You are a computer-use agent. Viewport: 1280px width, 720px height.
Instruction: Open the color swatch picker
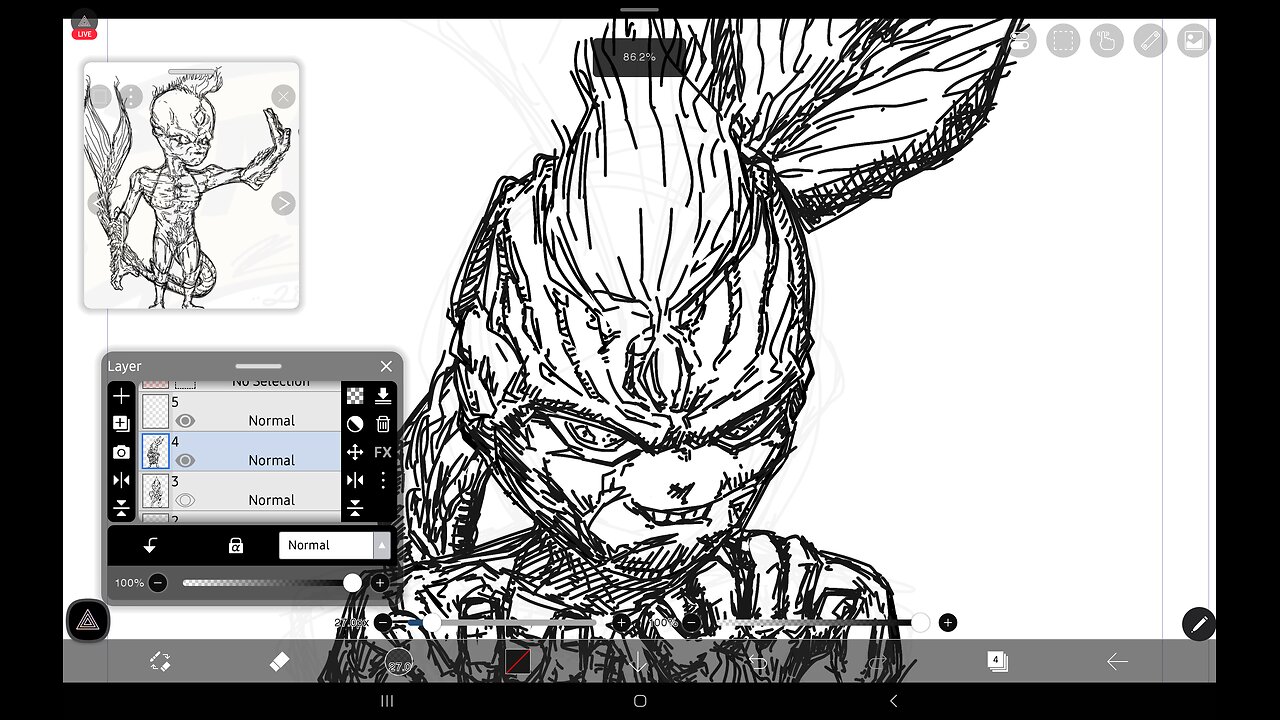click(x=518, y=662)
